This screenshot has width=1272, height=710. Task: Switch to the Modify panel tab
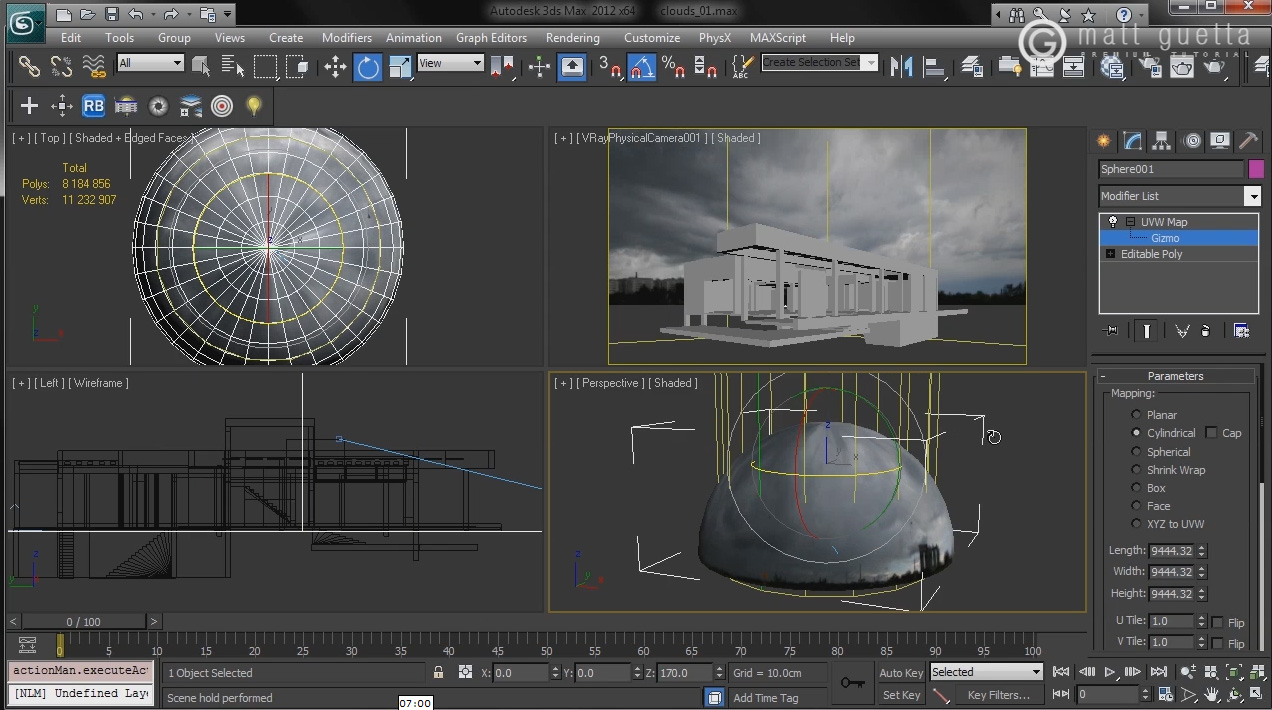(1132, 141)
